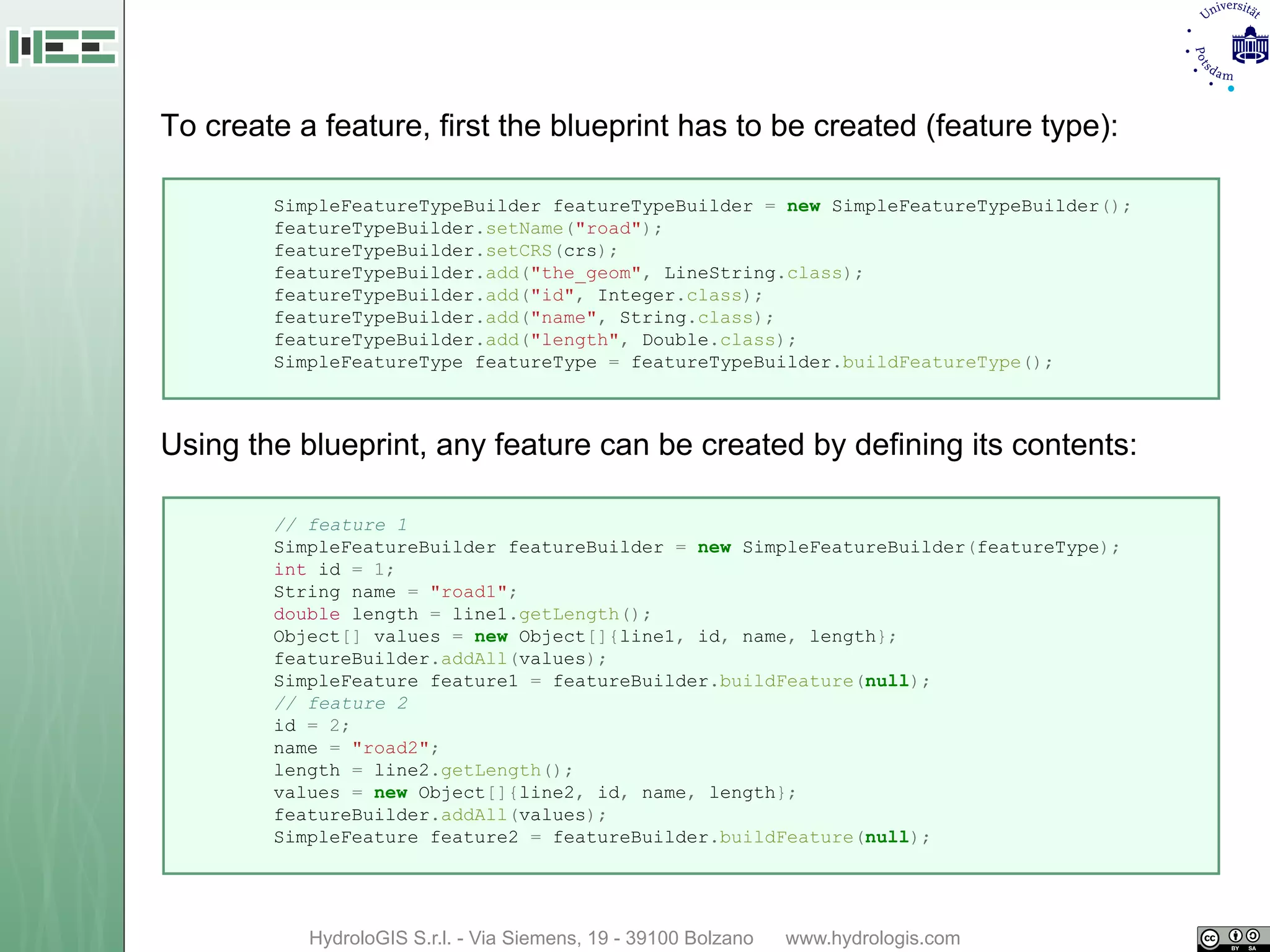This screenshot has height=952, width=1270.
Task: Click the '// feature 1' comment
Action: point(340,525)
